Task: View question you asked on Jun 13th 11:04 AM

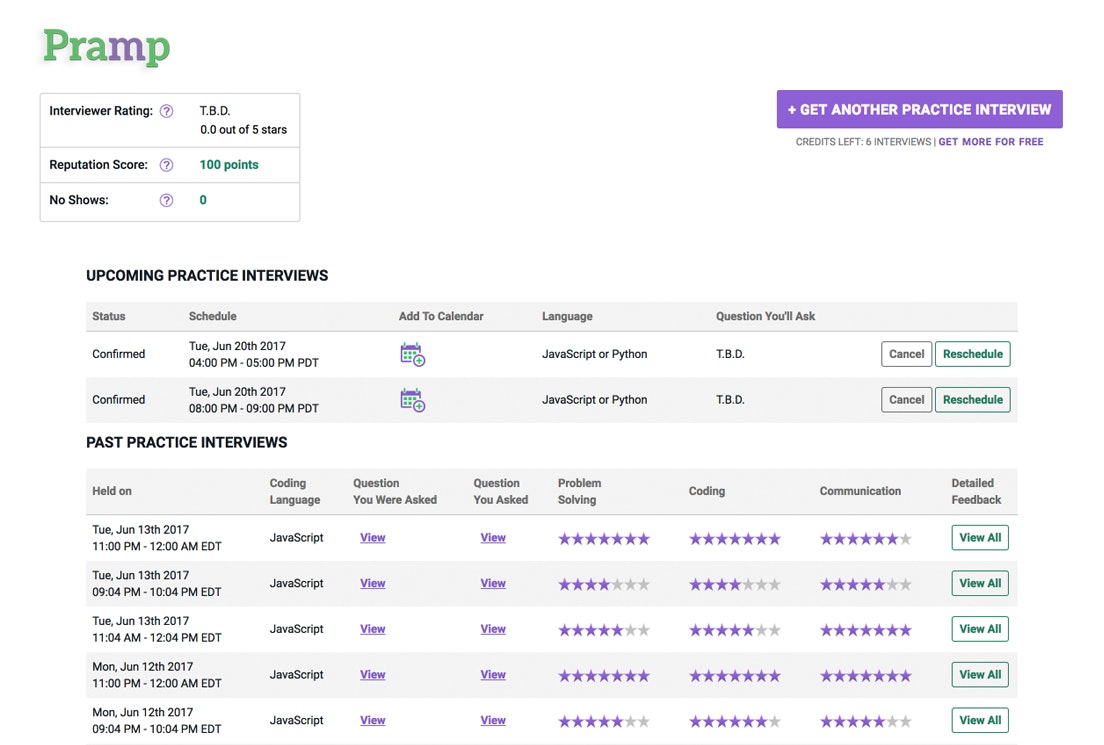Action: pyautogui.click(x=493, y=629)
